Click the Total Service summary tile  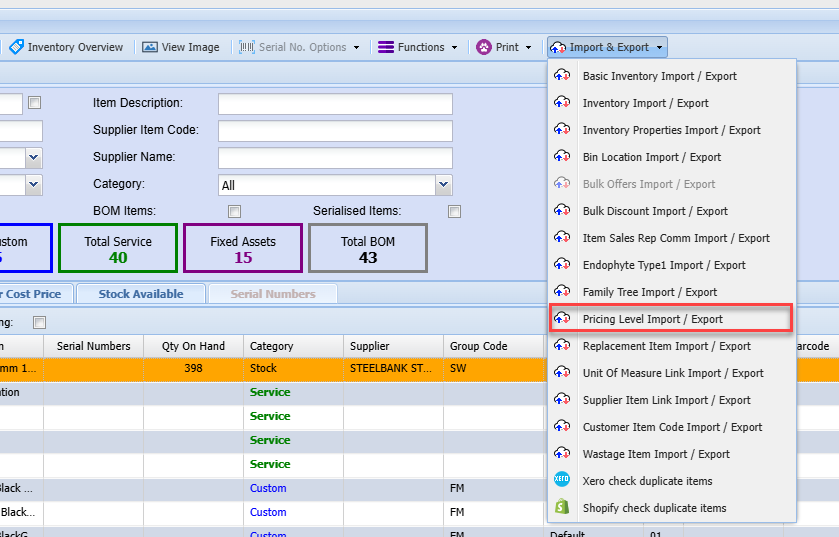[x=118, y=248]
